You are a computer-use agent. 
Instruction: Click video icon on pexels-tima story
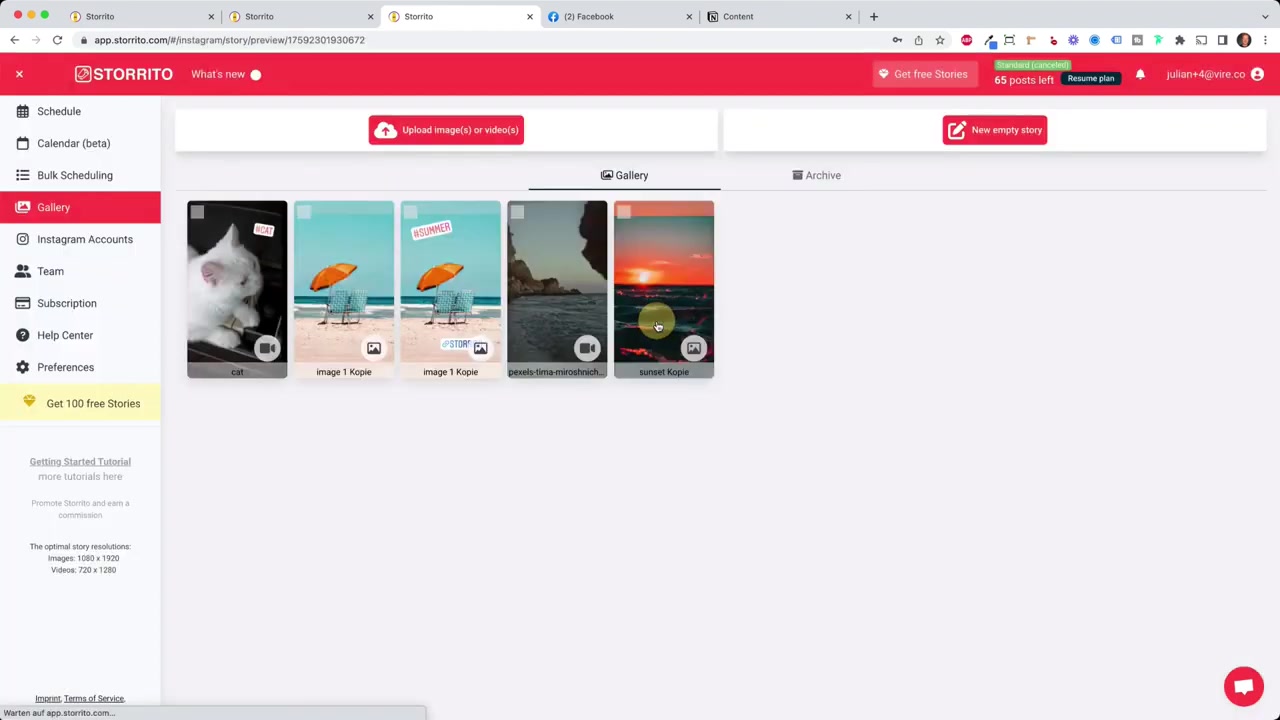tap(587, 348)
